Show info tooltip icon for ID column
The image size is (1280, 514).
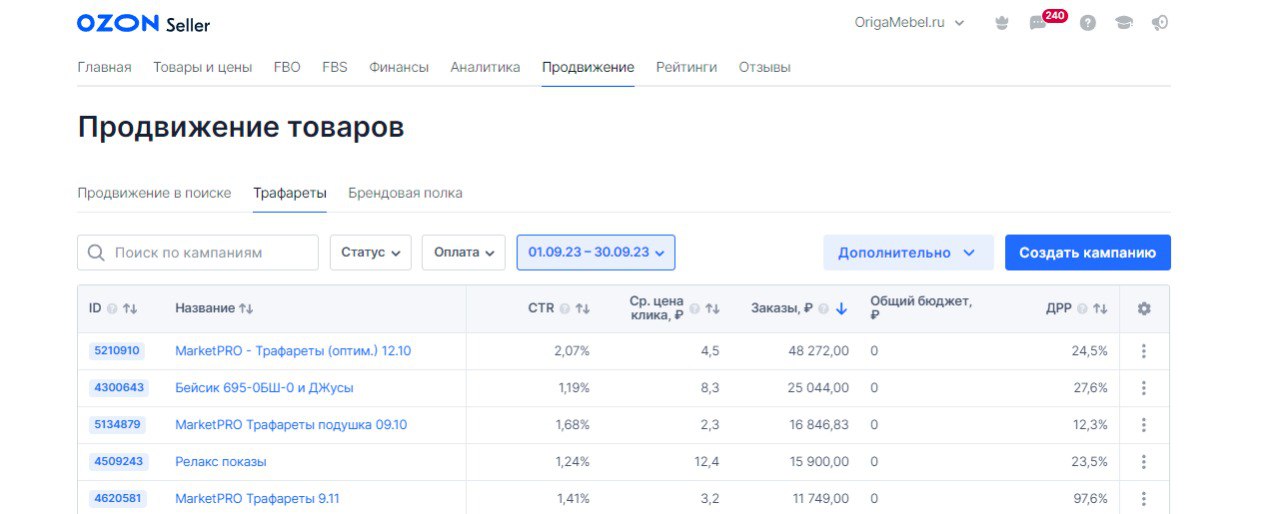(x=112, y=309)
